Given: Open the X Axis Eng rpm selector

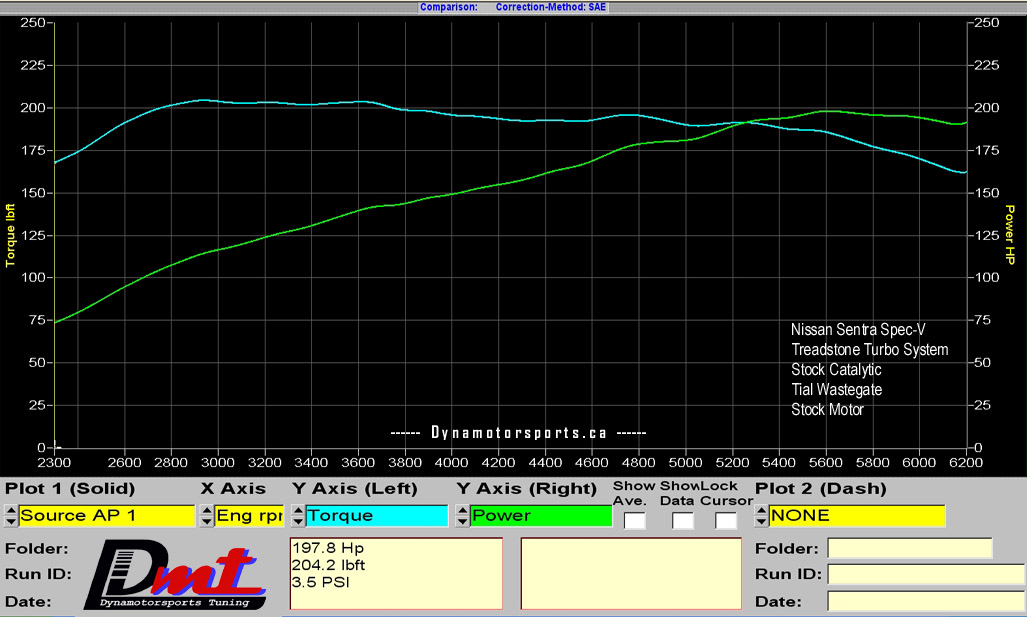Looking at the screenshot, I should 249,515.
